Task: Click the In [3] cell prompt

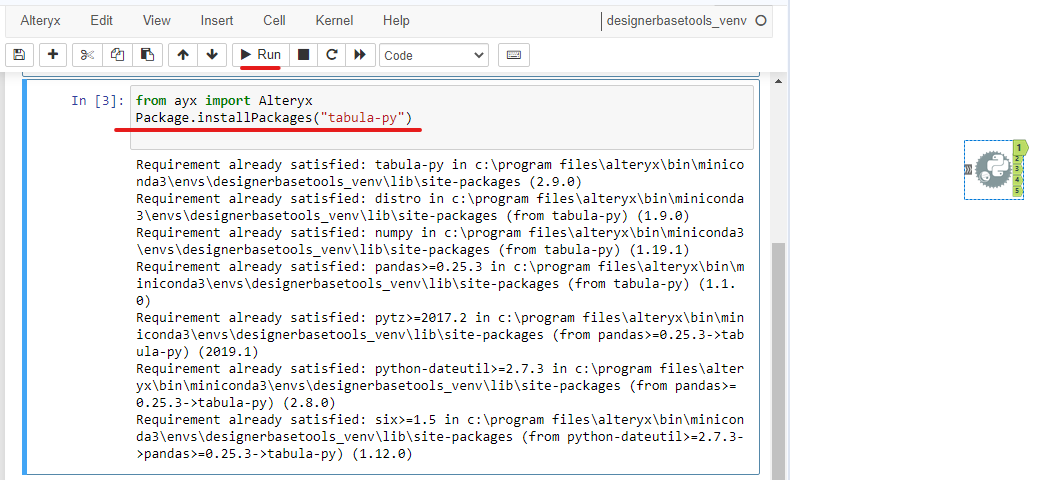Action: tap(97, 101)
